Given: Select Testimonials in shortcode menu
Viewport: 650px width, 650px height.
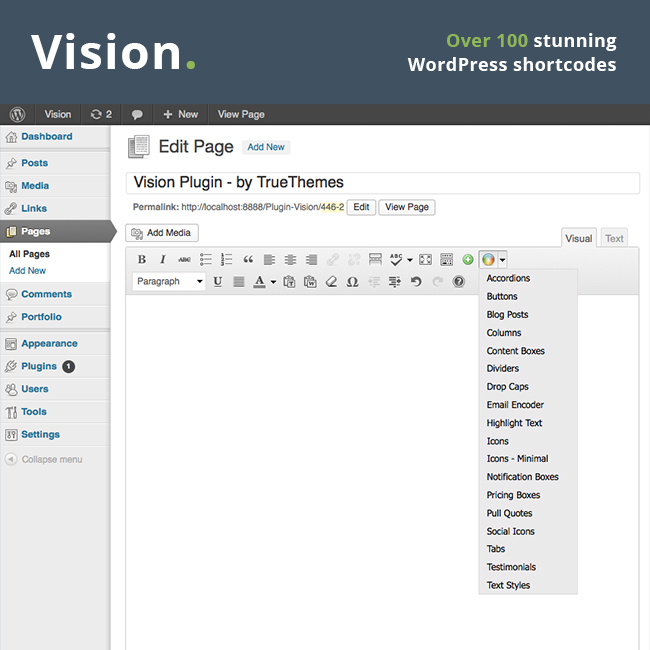Looking at the screenshot, I should click(x=511, y=567).
